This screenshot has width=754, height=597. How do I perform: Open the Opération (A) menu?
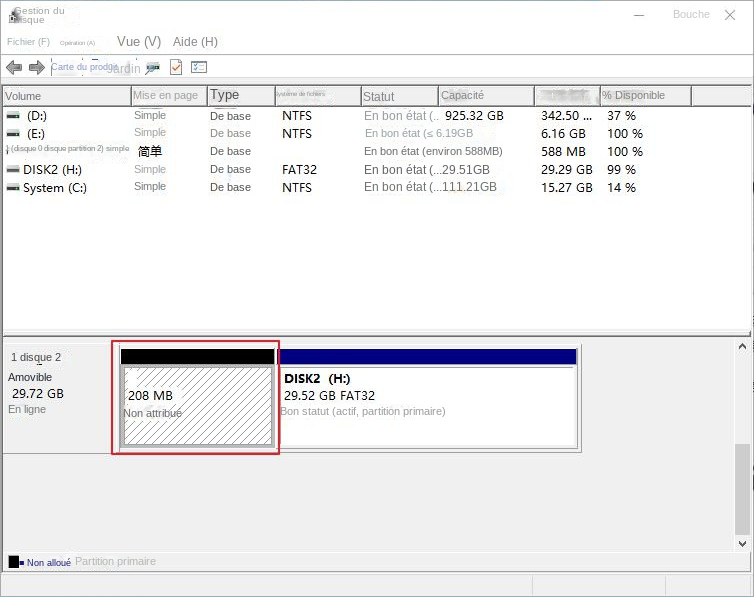(x=77, y=43)
